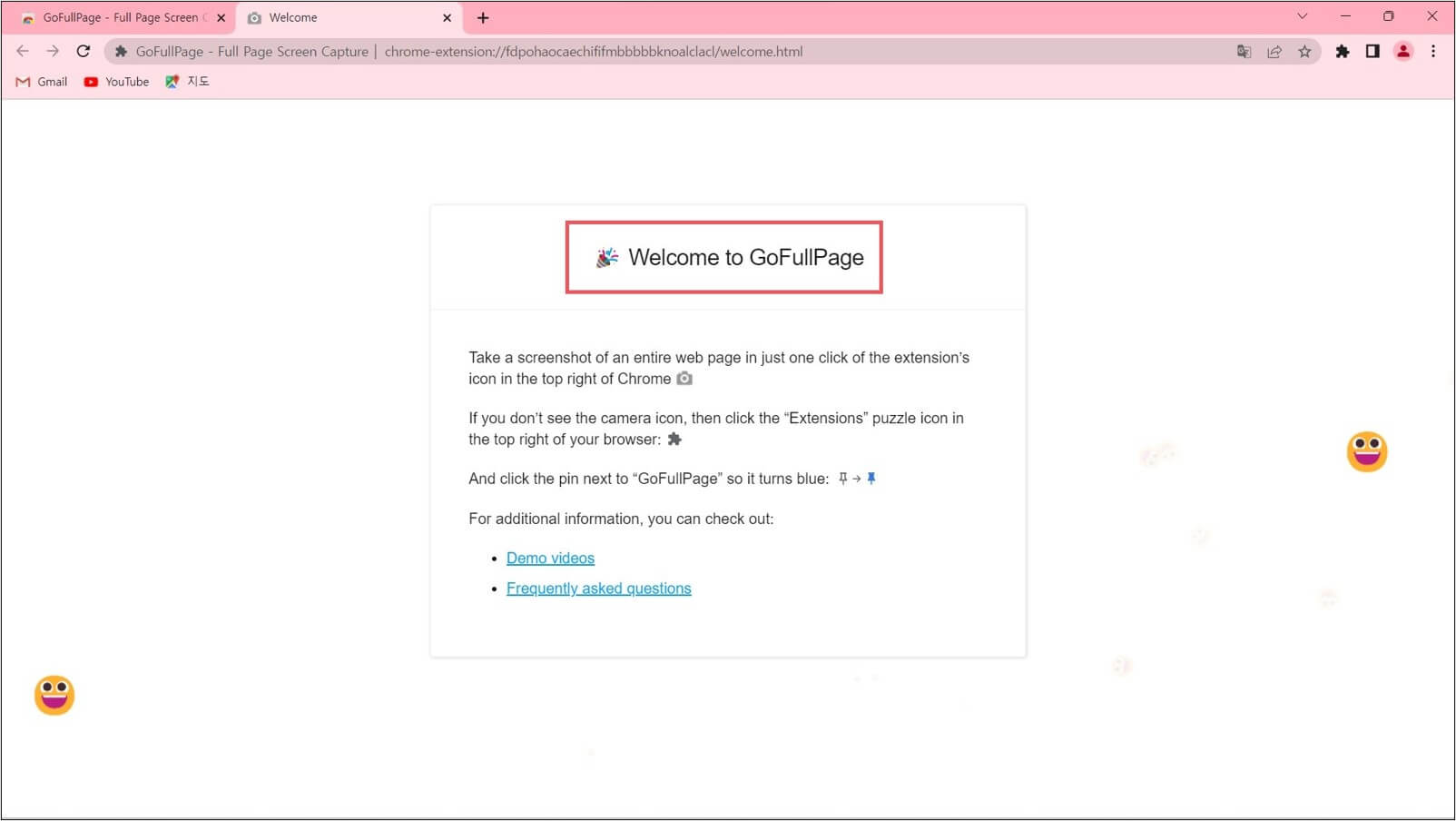Open the YouTube bookmark
The image size is (1456, 821).
click(x=116, y=82)
